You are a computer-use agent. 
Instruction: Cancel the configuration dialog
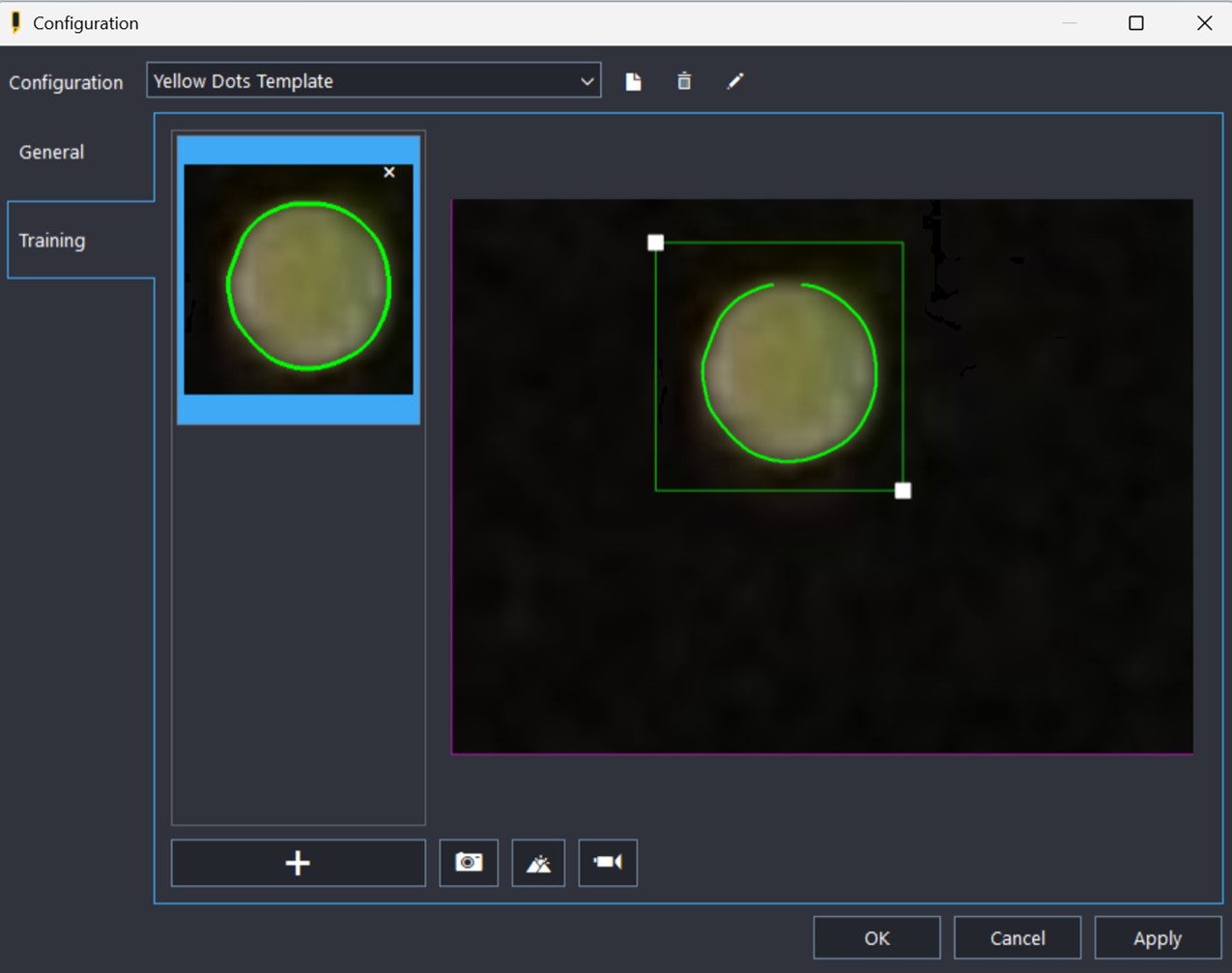point(1017,937)
